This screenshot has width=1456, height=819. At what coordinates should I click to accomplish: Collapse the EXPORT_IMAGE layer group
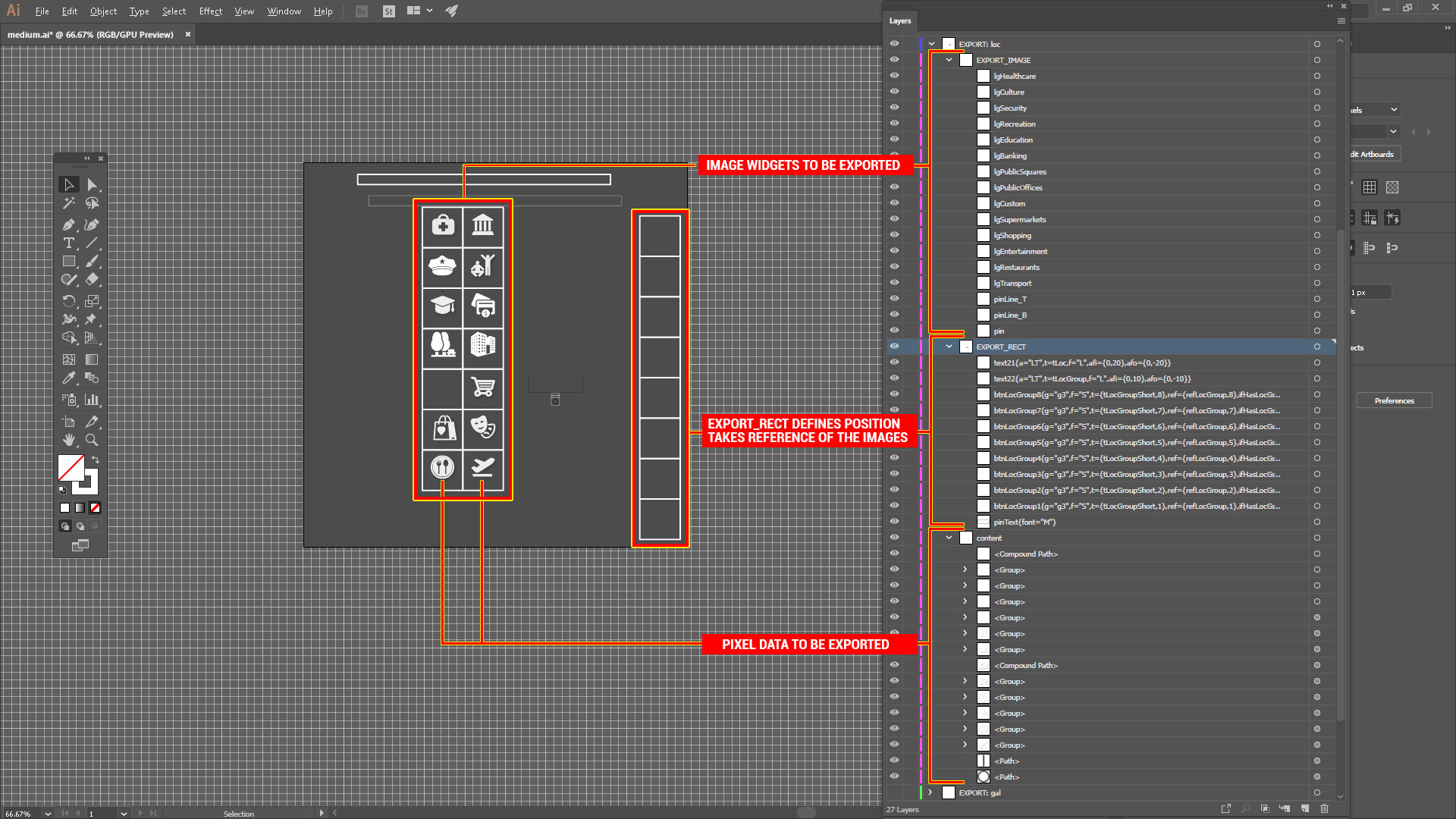pyautogui.click(x=949, y=60)
